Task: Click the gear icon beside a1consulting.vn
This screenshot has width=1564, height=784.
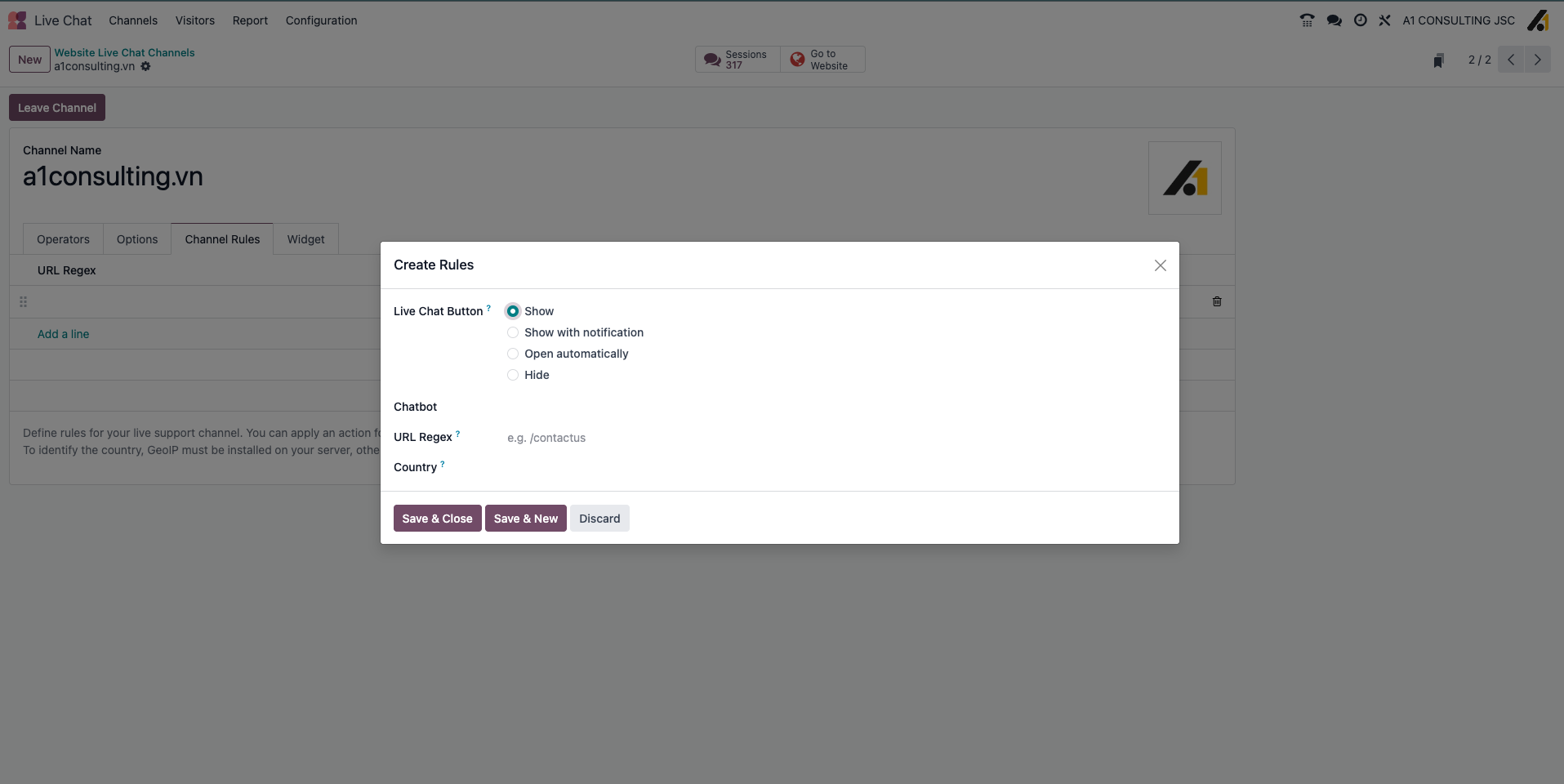Action: pos(145,66)
